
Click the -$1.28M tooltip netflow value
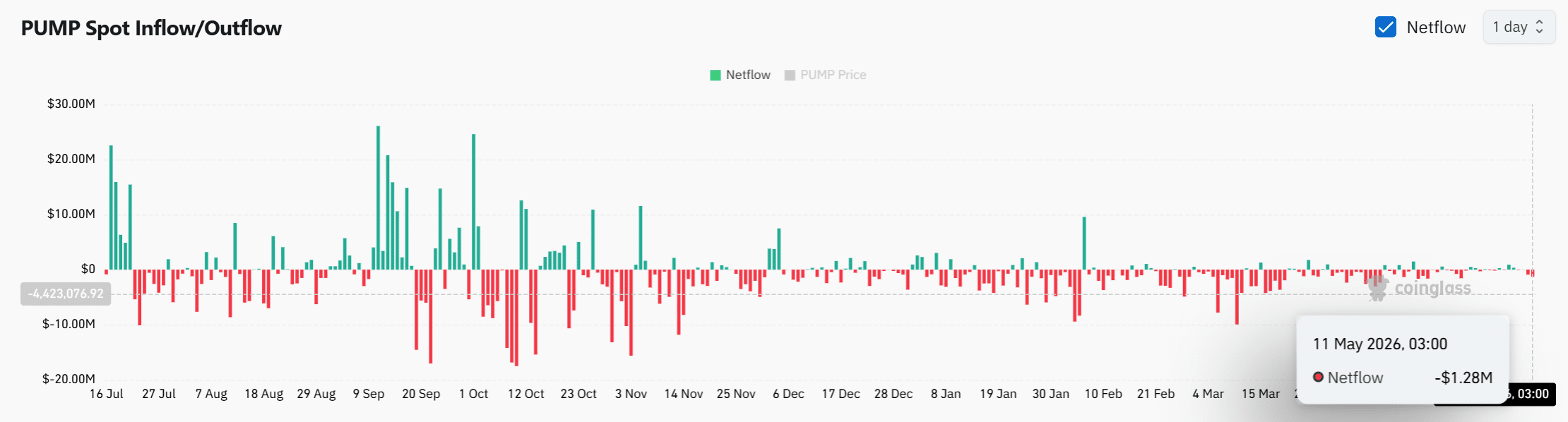tap(1463, 378)
